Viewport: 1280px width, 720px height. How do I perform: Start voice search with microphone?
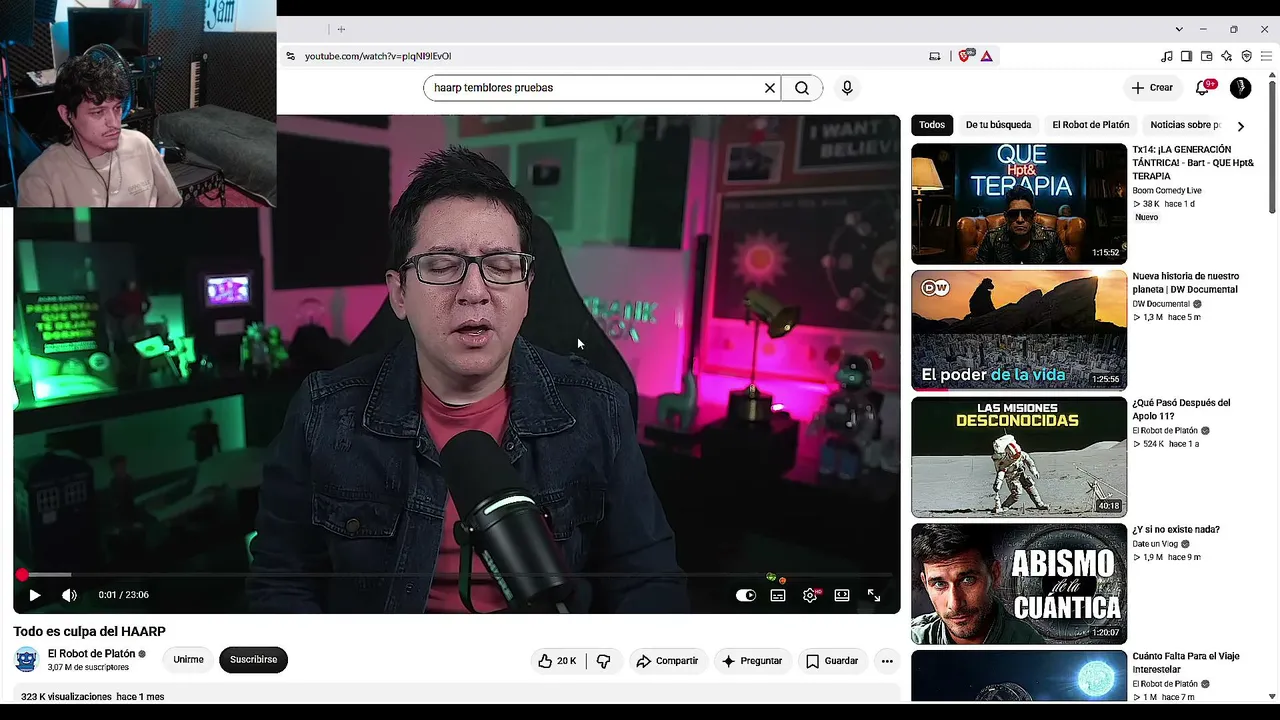(x=847, y=88)
